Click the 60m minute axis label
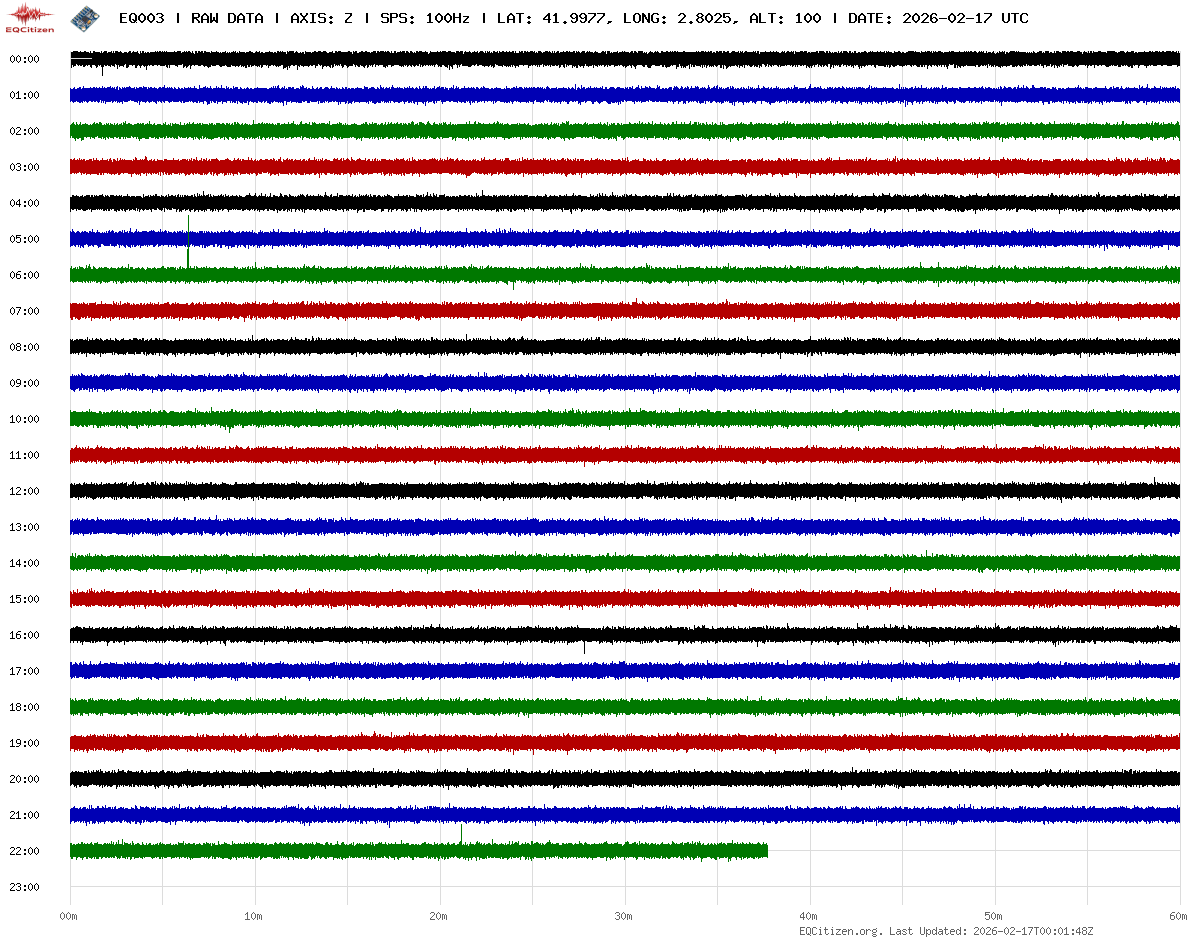This screenshot has height=940, width=1200. [x=1178, y=916]
